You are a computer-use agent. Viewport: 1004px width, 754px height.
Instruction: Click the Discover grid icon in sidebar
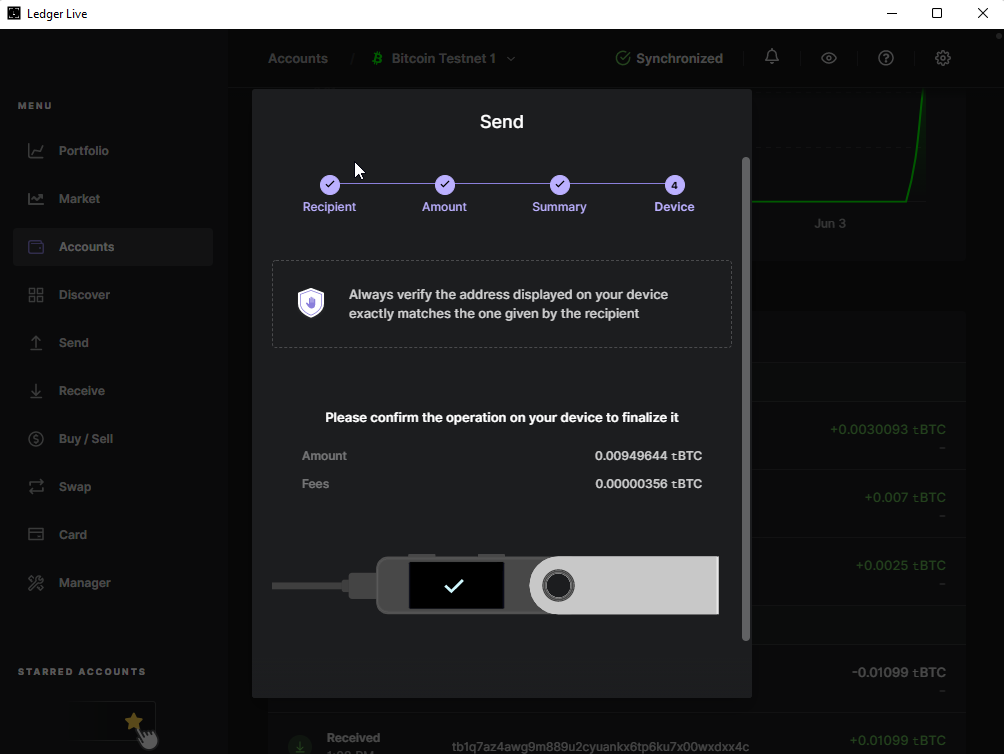point(36,295)
